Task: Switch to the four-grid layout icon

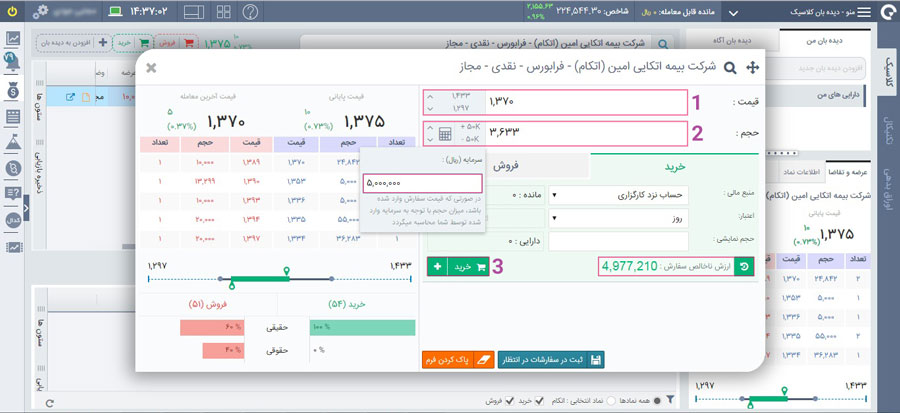Action: tap(224, 11)
